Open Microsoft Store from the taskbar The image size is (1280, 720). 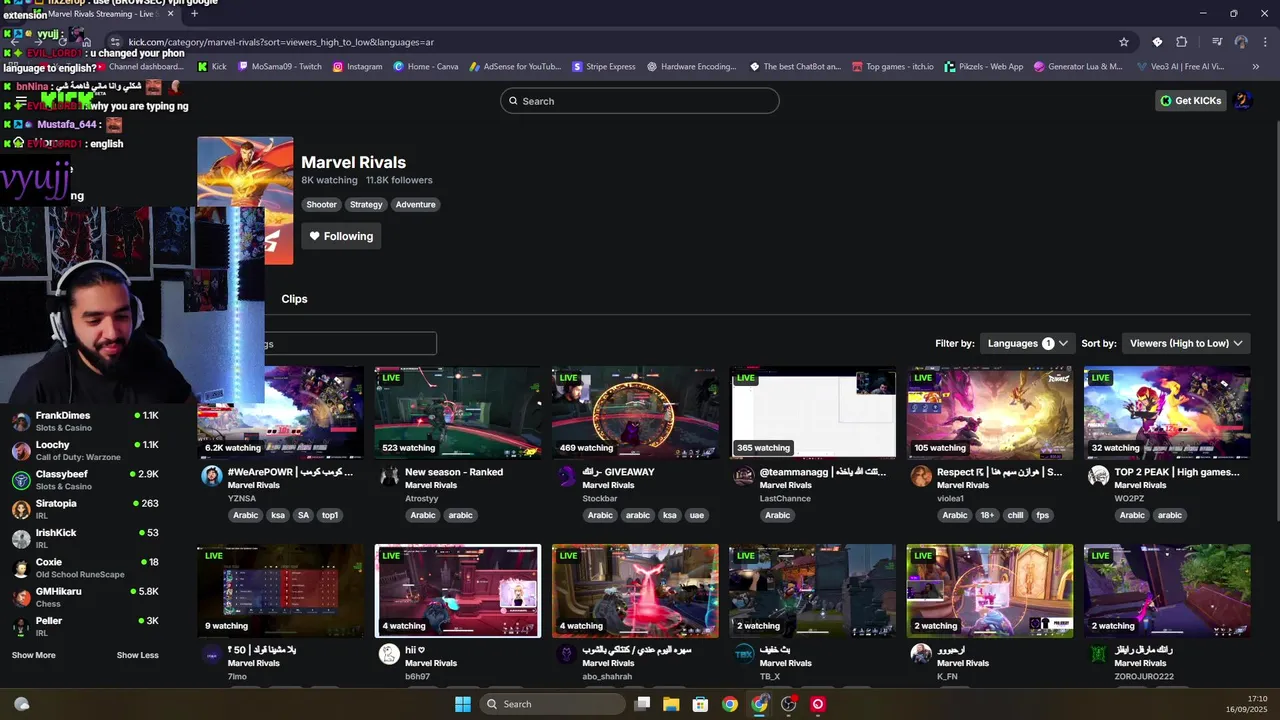click(701, 704)
